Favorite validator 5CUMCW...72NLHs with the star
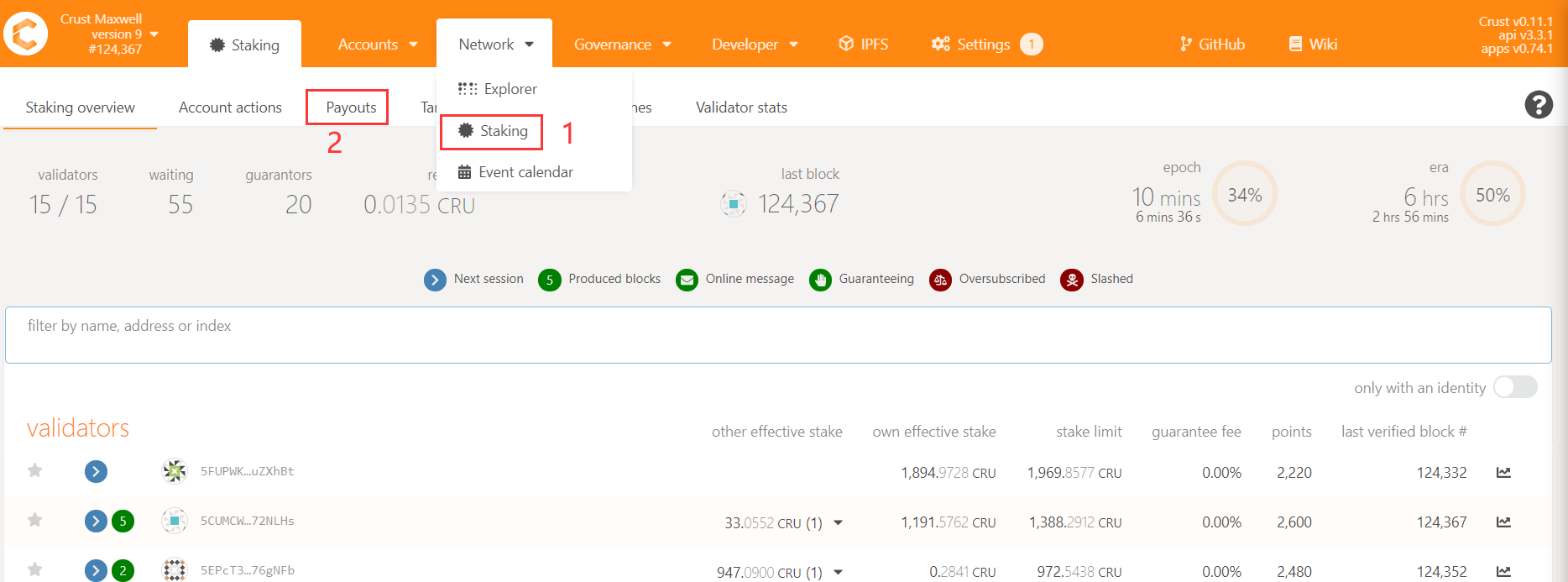This screenshot has height=582, width=1568. coord(34,520)
